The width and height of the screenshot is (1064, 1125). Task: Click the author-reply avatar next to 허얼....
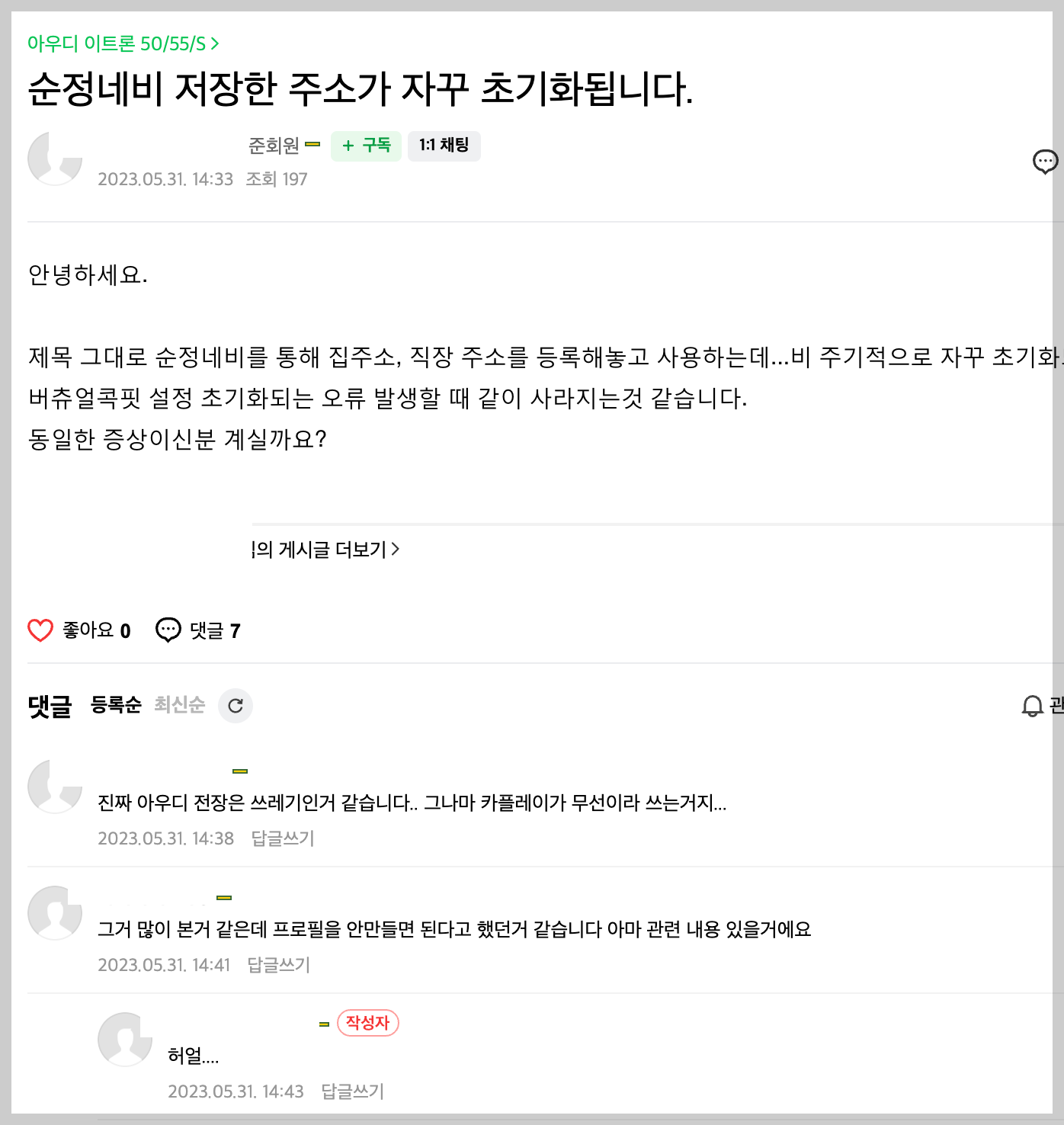(125, 1039)
